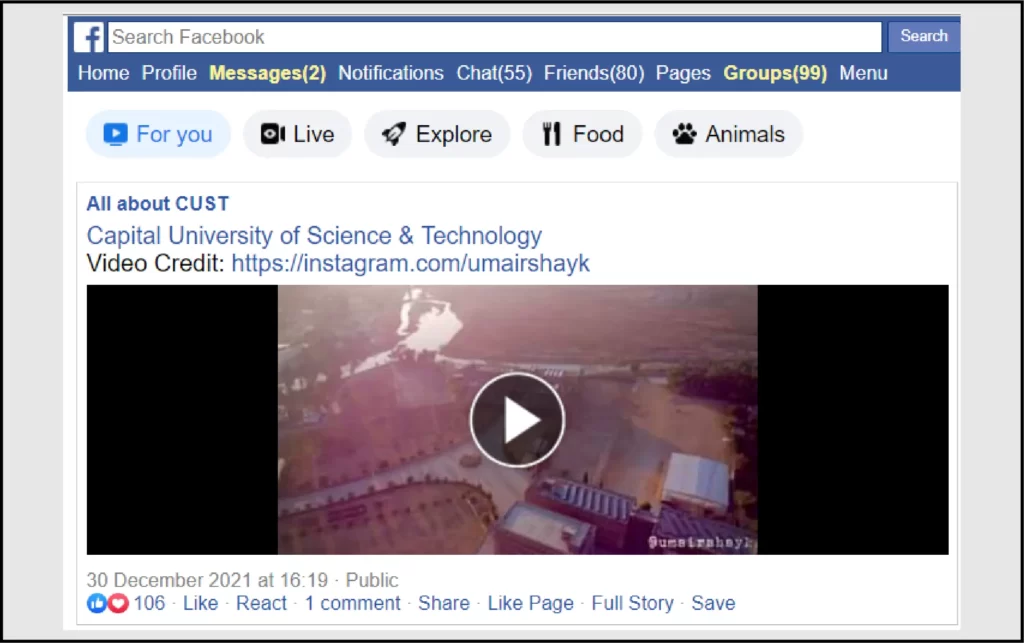Click the Like Page link
This screenshot has width=1024, height=643.
pyautogui.click(x=530, y=603)
